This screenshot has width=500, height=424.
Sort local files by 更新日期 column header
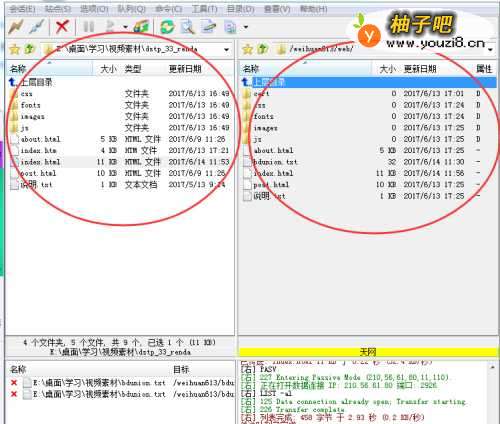(x=185, y=69)
